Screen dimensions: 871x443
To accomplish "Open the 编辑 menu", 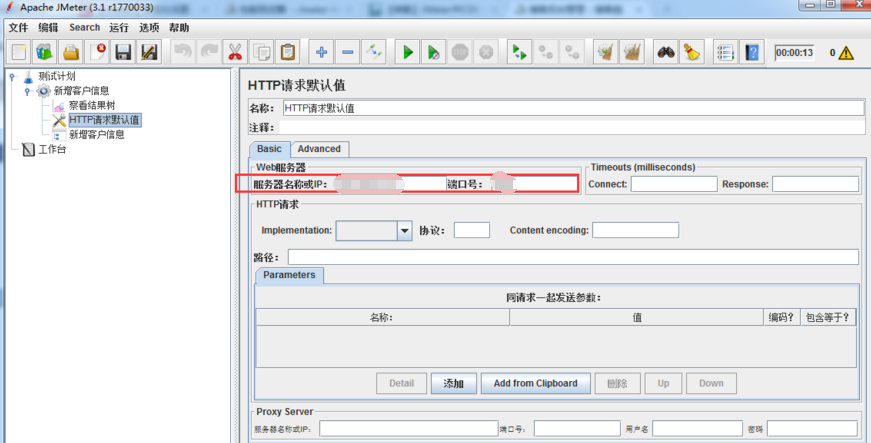I will pos(48,28).
